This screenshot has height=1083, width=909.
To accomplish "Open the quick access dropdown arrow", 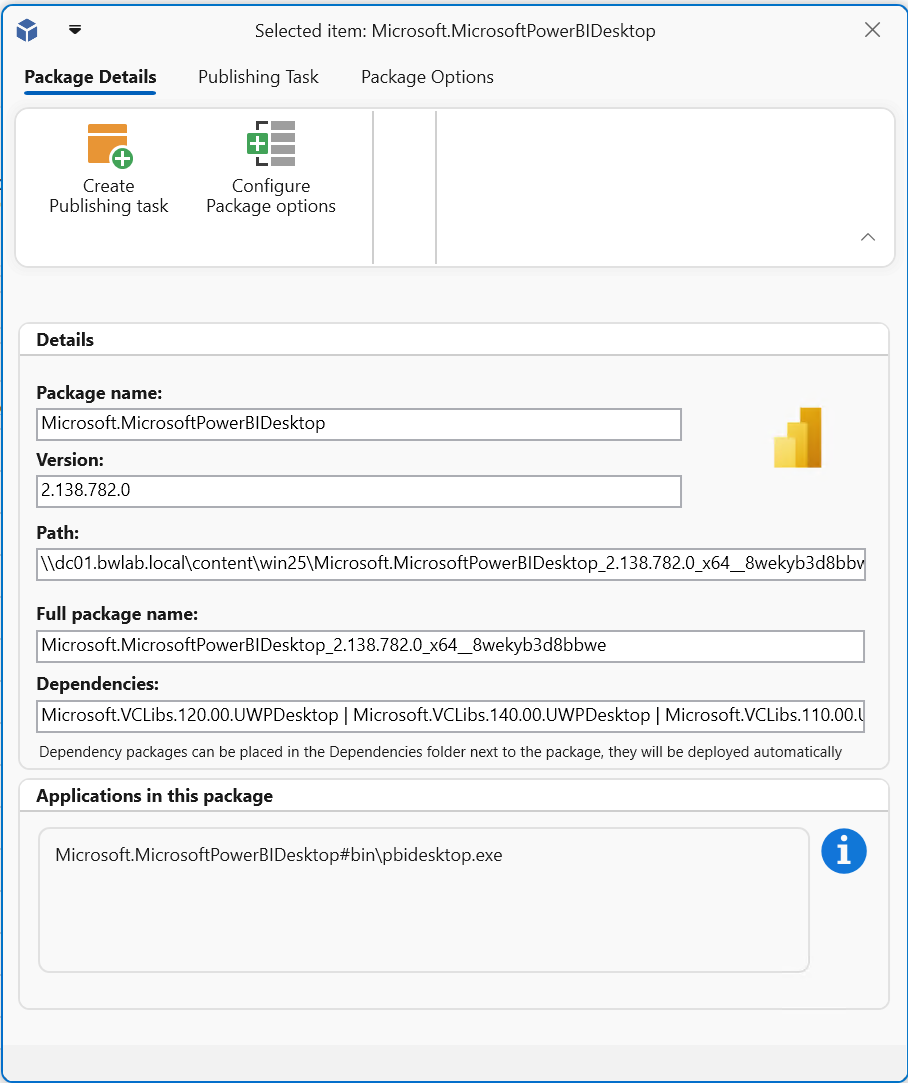I will pyautogui.click(x=75, y=30).
